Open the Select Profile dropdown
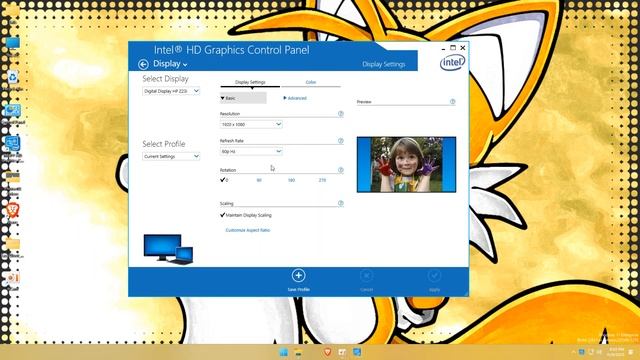 click(171, 156)
